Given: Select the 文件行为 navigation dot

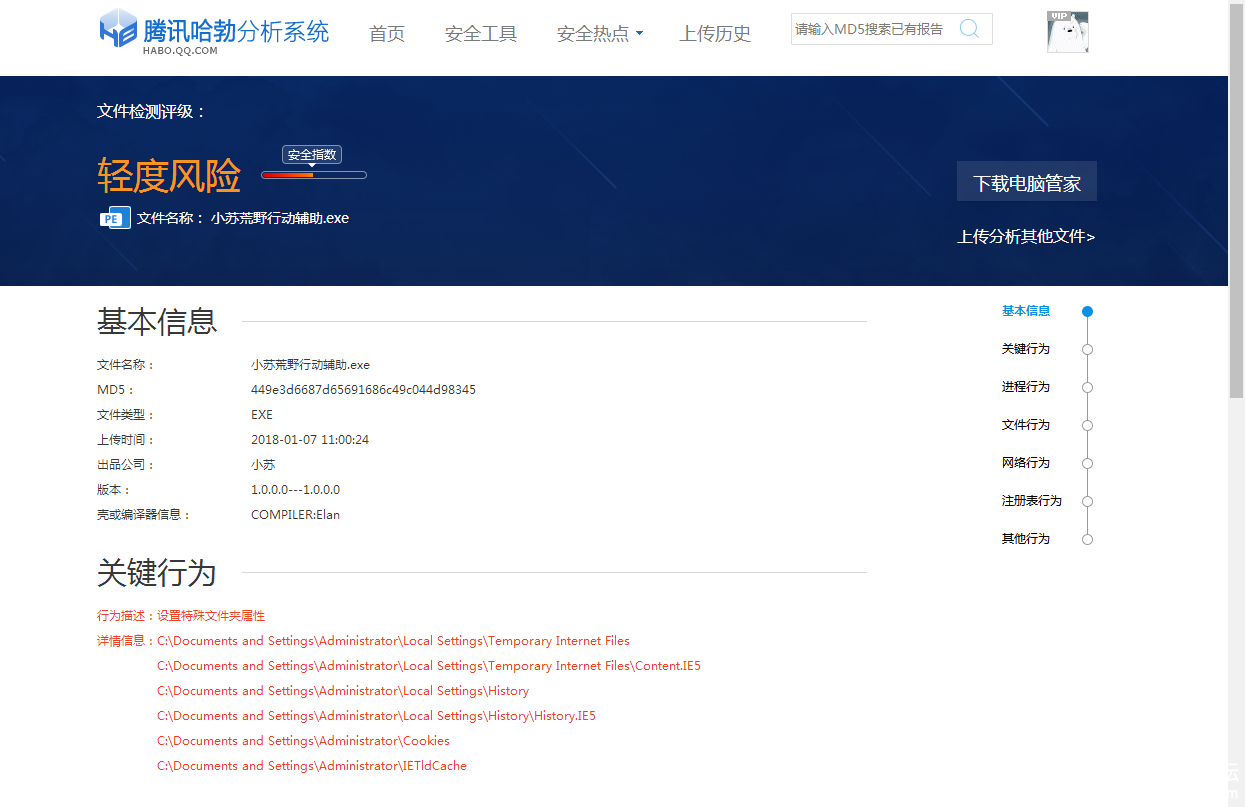Looking at the screenshot, I should (1088, 426).
